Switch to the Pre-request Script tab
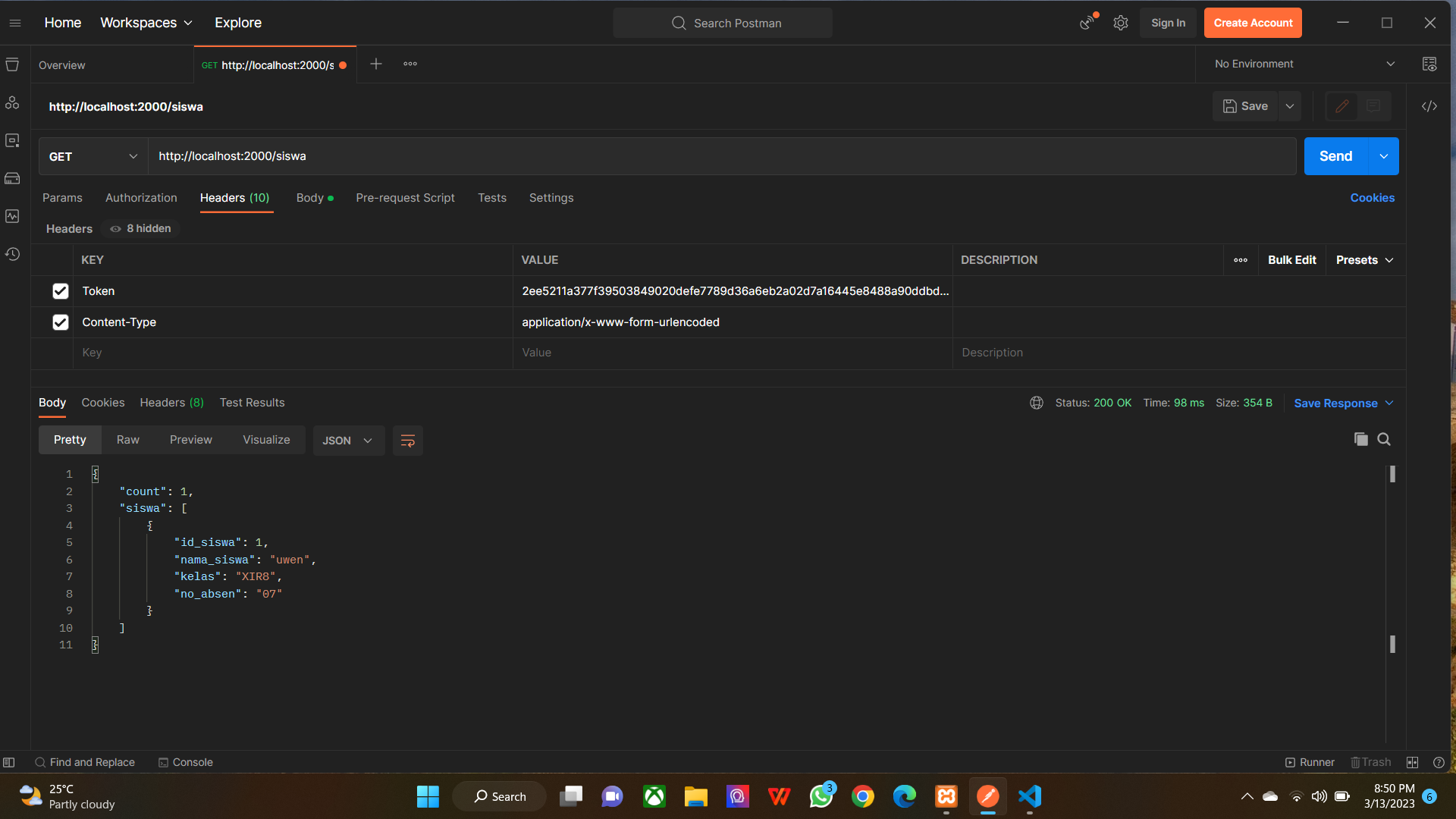The width and height of the screenshot is (1456, 819). pyautogui.click(x=405, y=198)
